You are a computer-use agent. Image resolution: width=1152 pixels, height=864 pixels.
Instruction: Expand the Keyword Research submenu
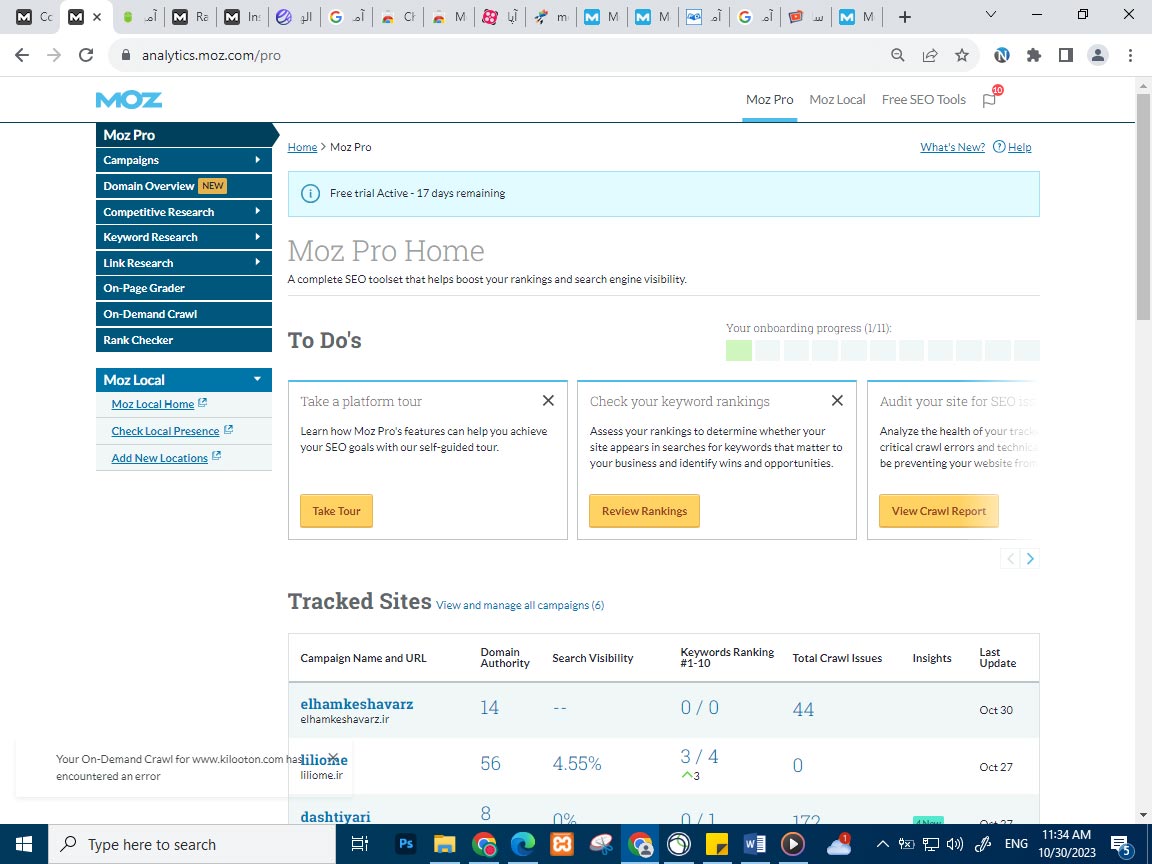click(x=257, y=237)
